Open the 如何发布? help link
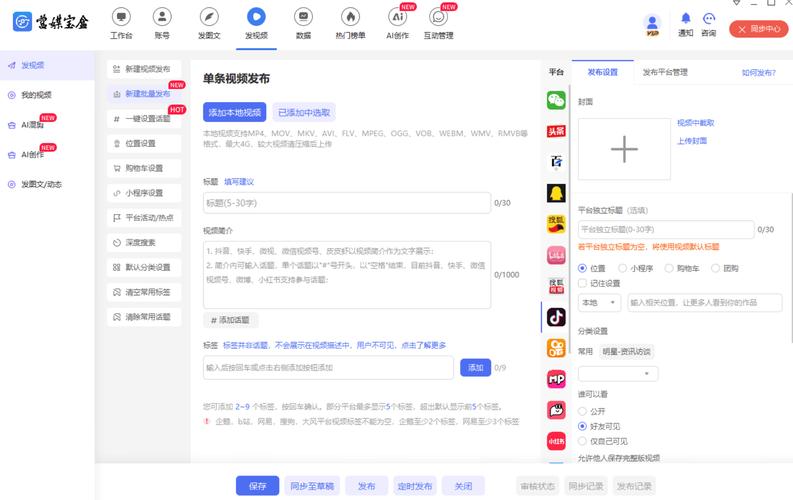 pos(759,73)
